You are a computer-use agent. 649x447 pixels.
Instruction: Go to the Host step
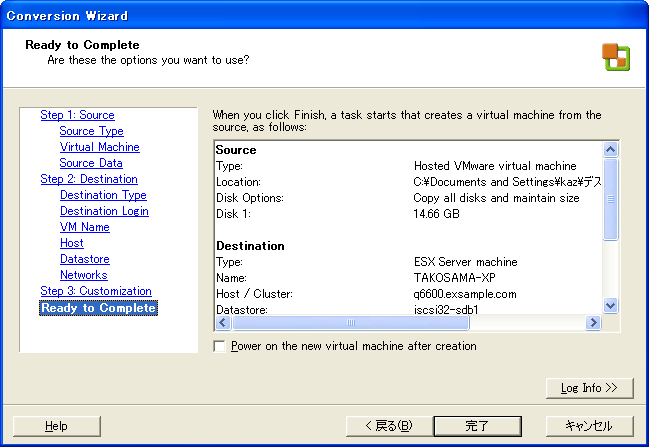point(72,243)
